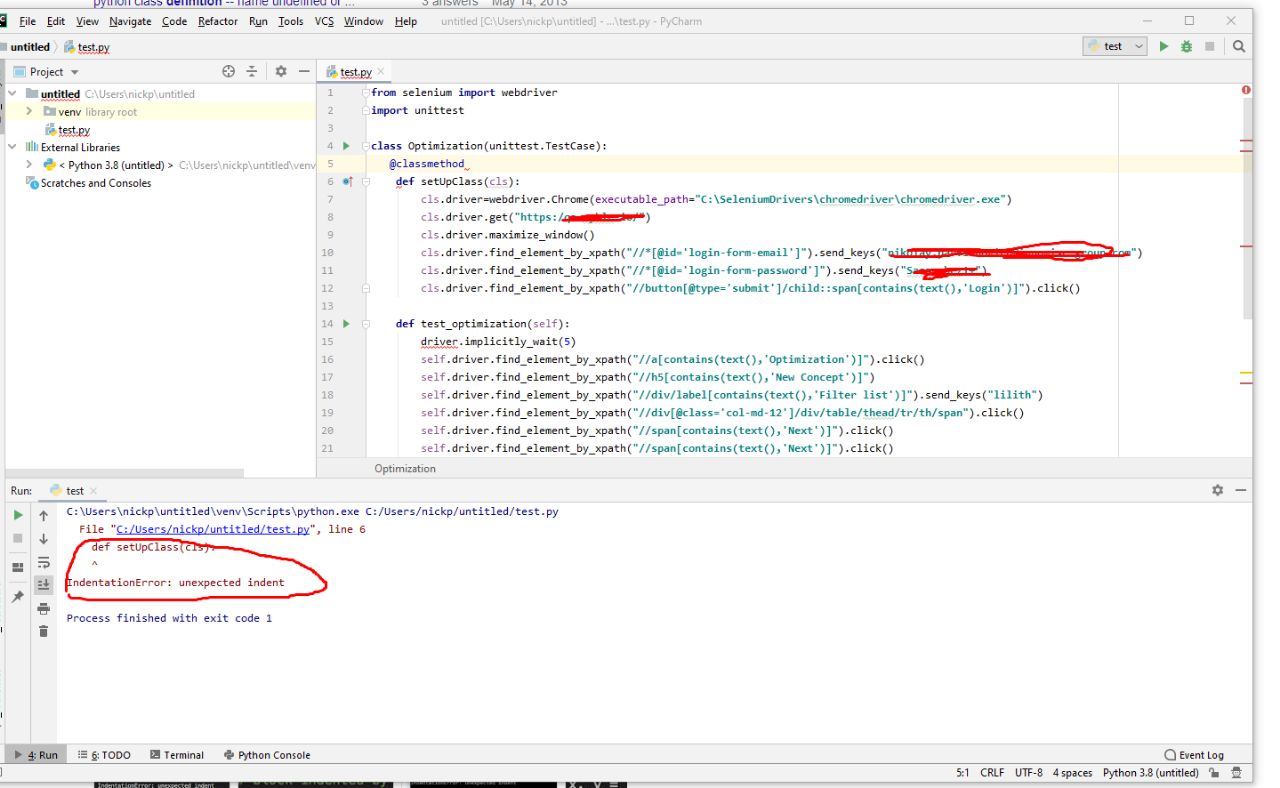Jump up the stack trace arrow
Screen dimensions: 1280x788
coord(43,515)
